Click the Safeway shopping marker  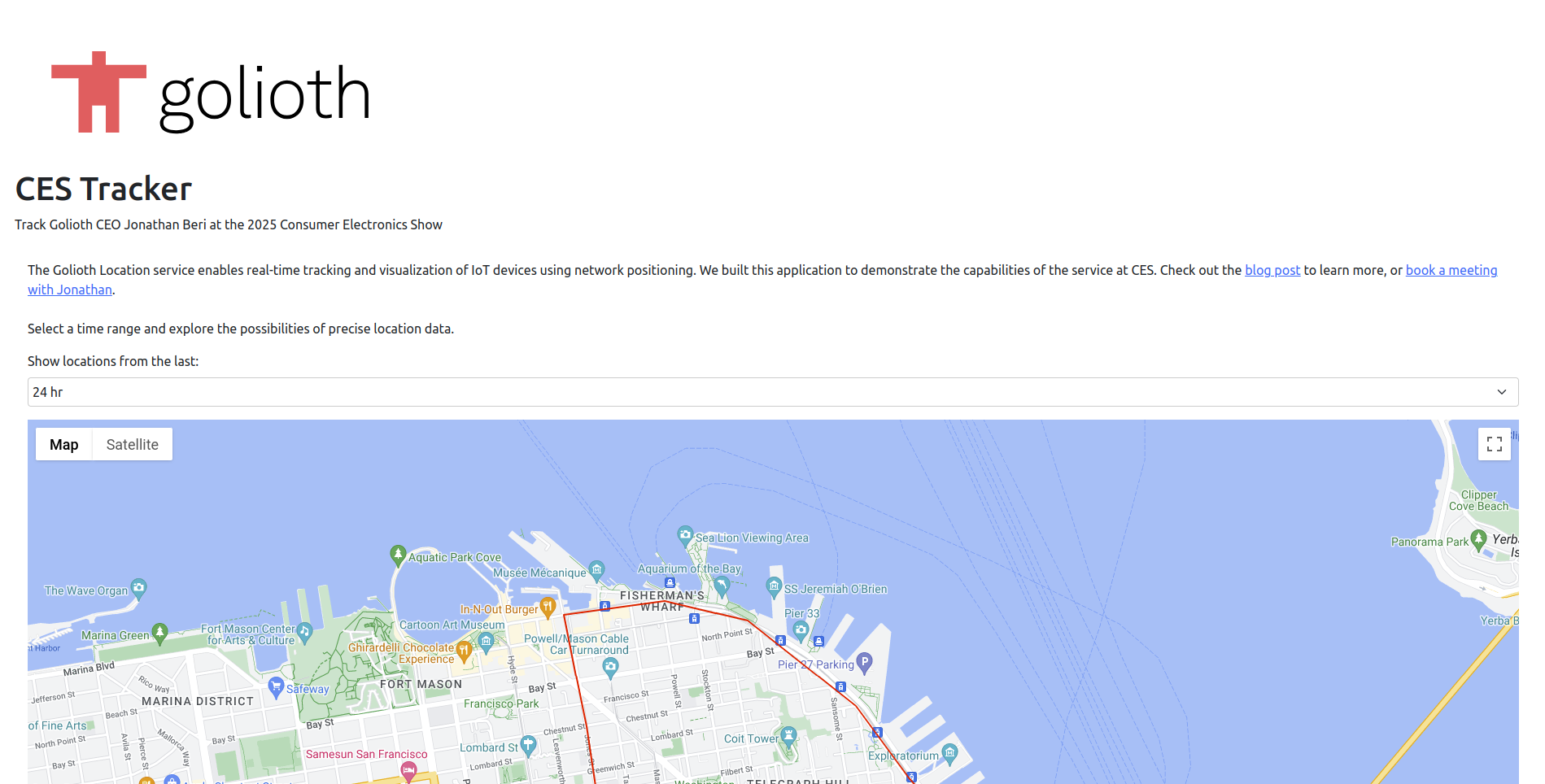(277, 688)
